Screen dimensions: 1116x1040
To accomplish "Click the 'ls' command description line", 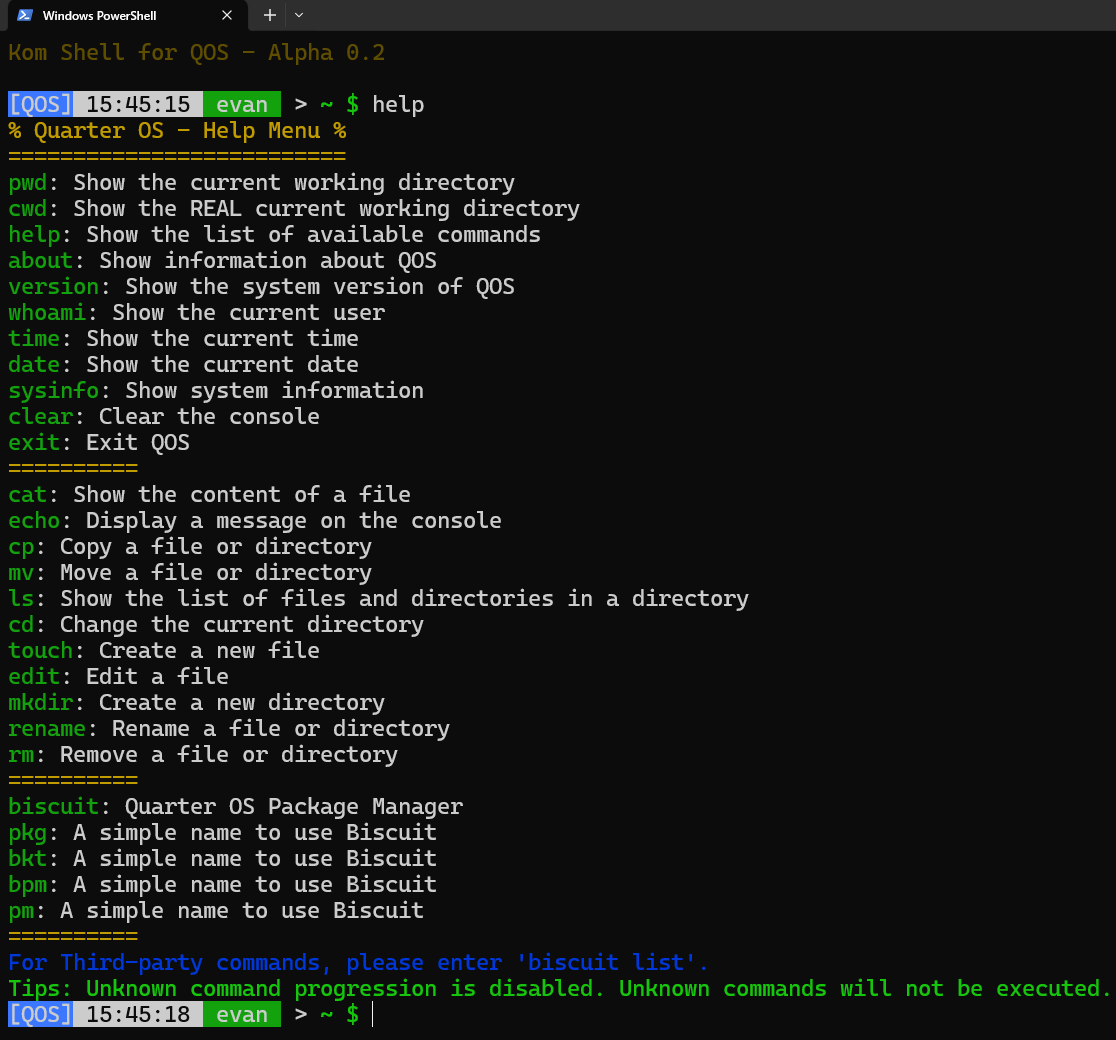I will point(379,599).
